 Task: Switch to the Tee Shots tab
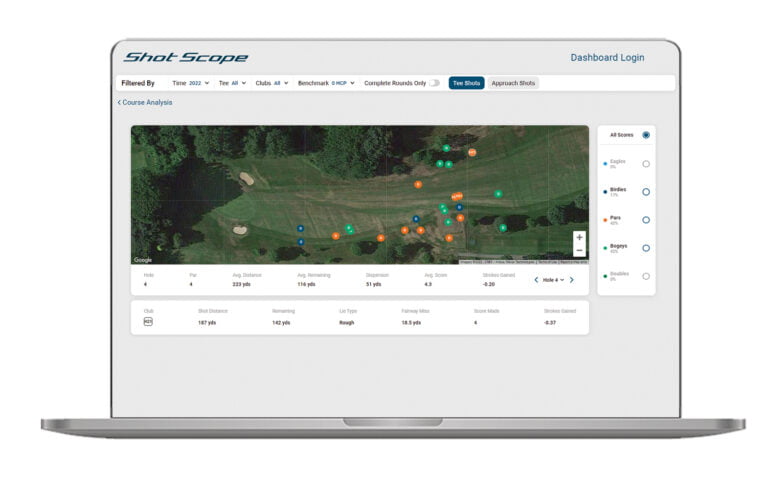(466, 83)
